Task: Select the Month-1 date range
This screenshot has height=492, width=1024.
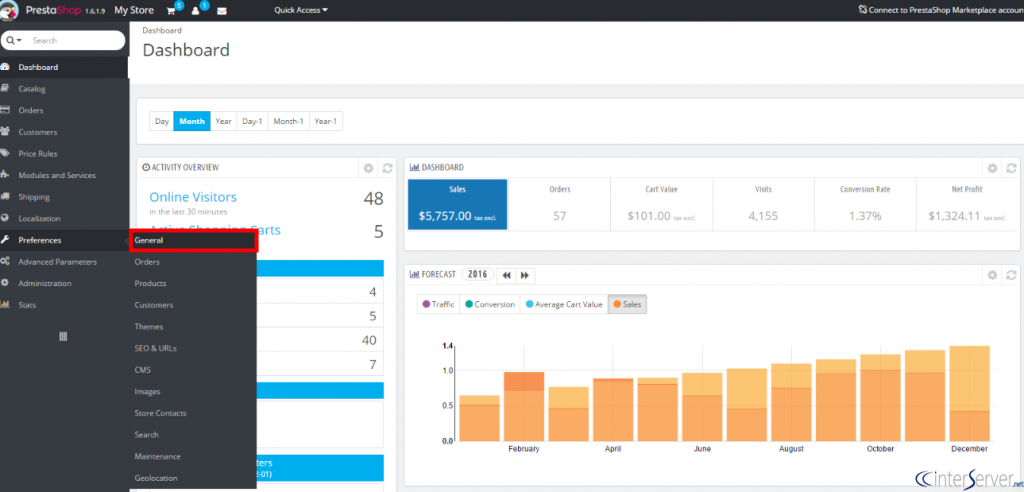Action: point(288,122)
